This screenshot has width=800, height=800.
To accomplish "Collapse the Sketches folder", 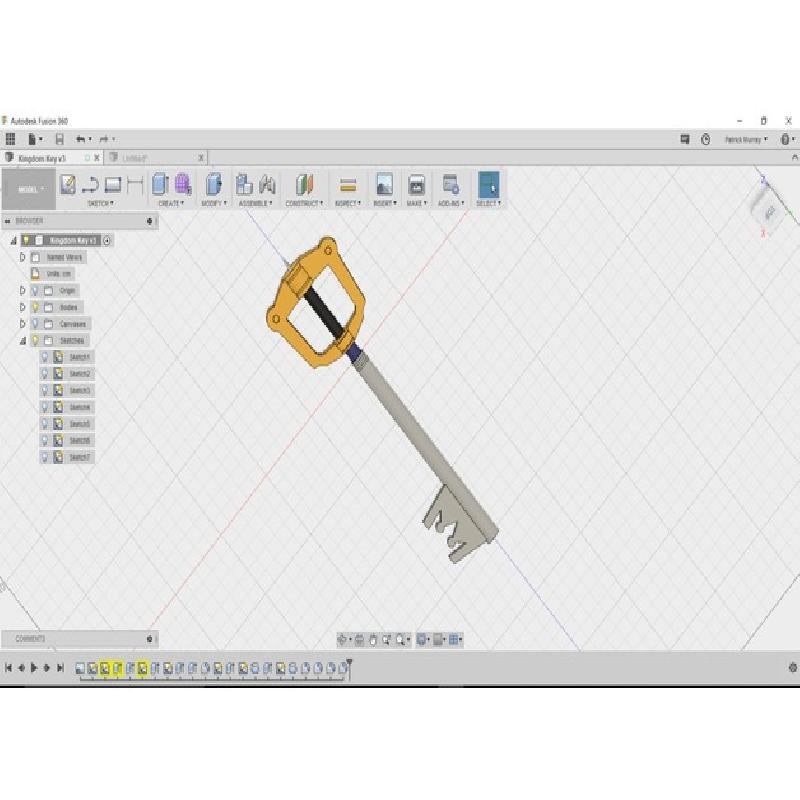I will point(22,341).
